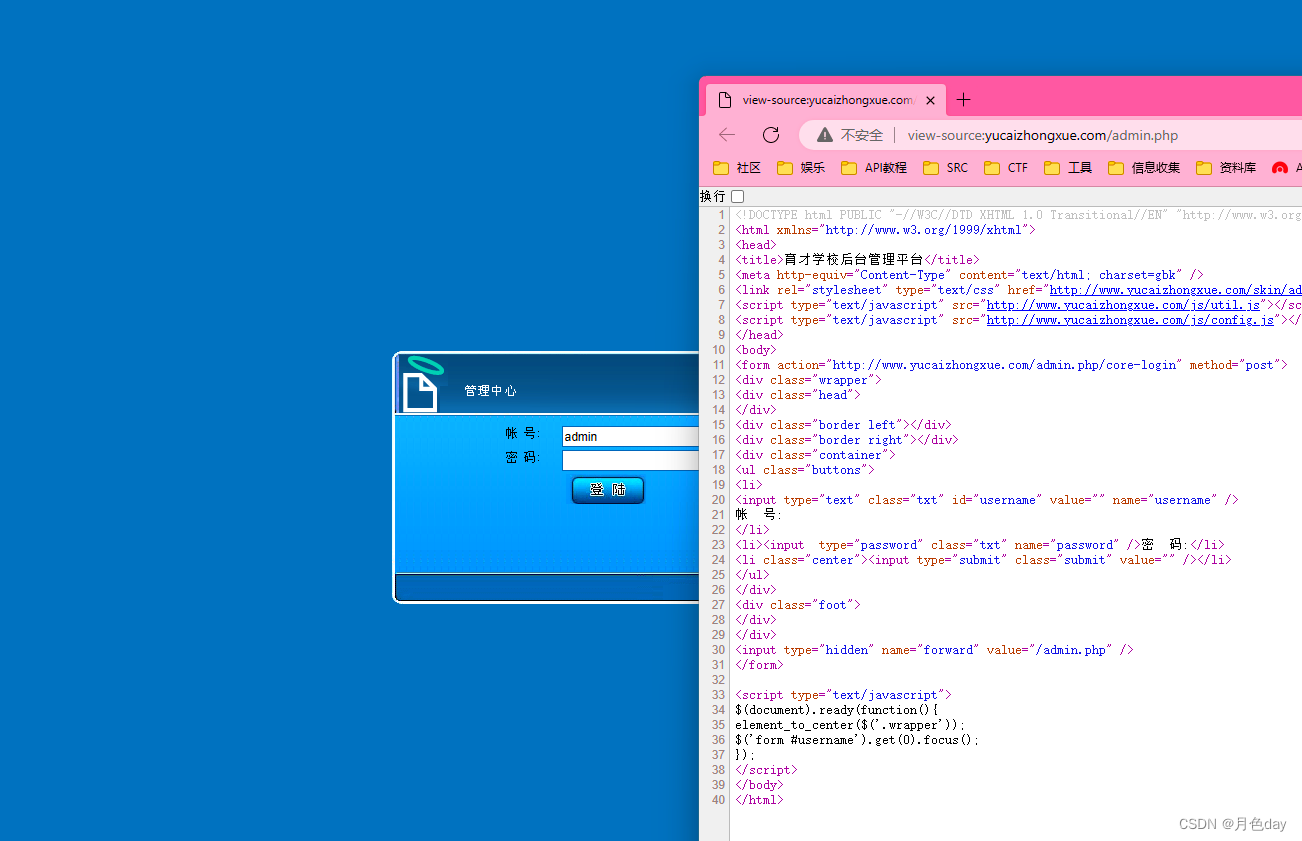
Task: Click the page icon on the browser tab
Action: pyautogui.click(x=725, y=100)
